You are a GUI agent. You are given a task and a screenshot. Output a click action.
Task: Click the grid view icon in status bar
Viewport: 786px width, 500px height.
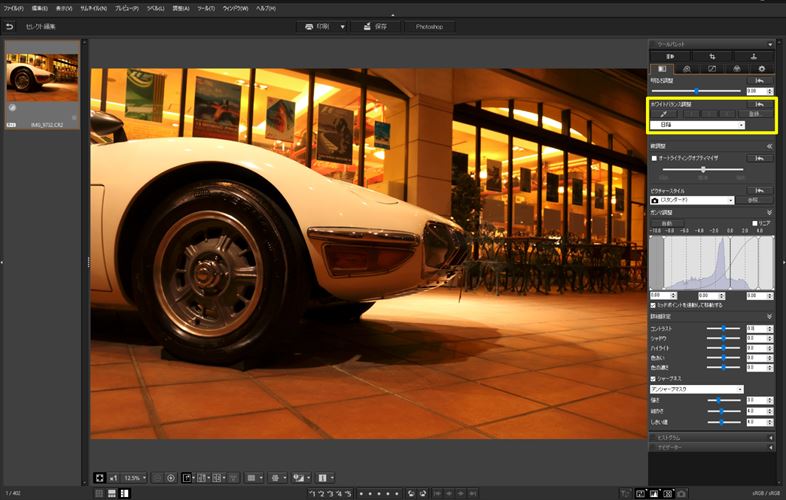[x=99, y=494]
